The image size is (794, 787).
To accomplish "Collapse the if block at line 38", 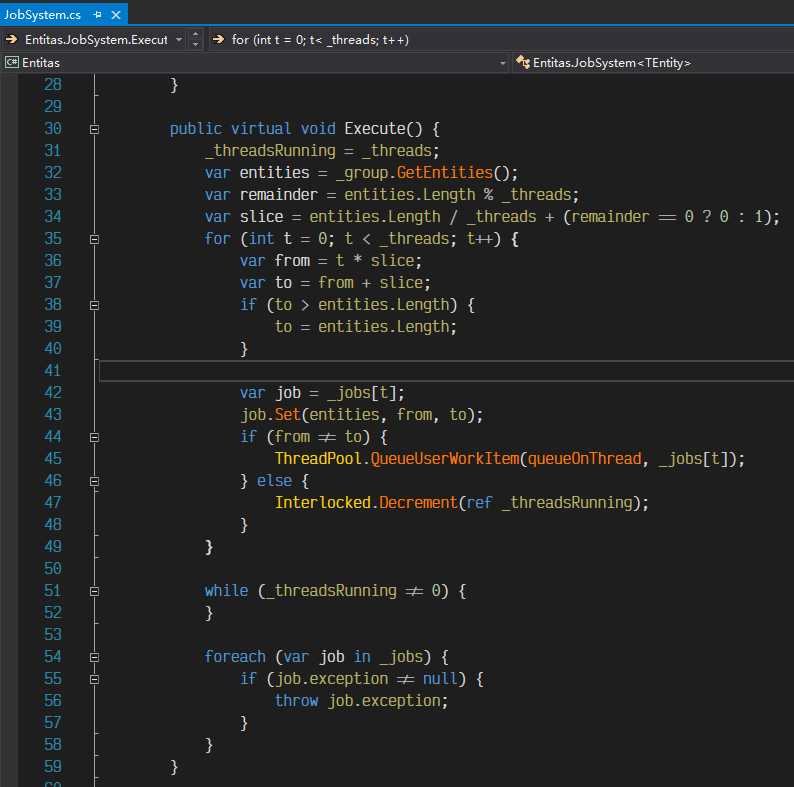I will tap(94, 305).
